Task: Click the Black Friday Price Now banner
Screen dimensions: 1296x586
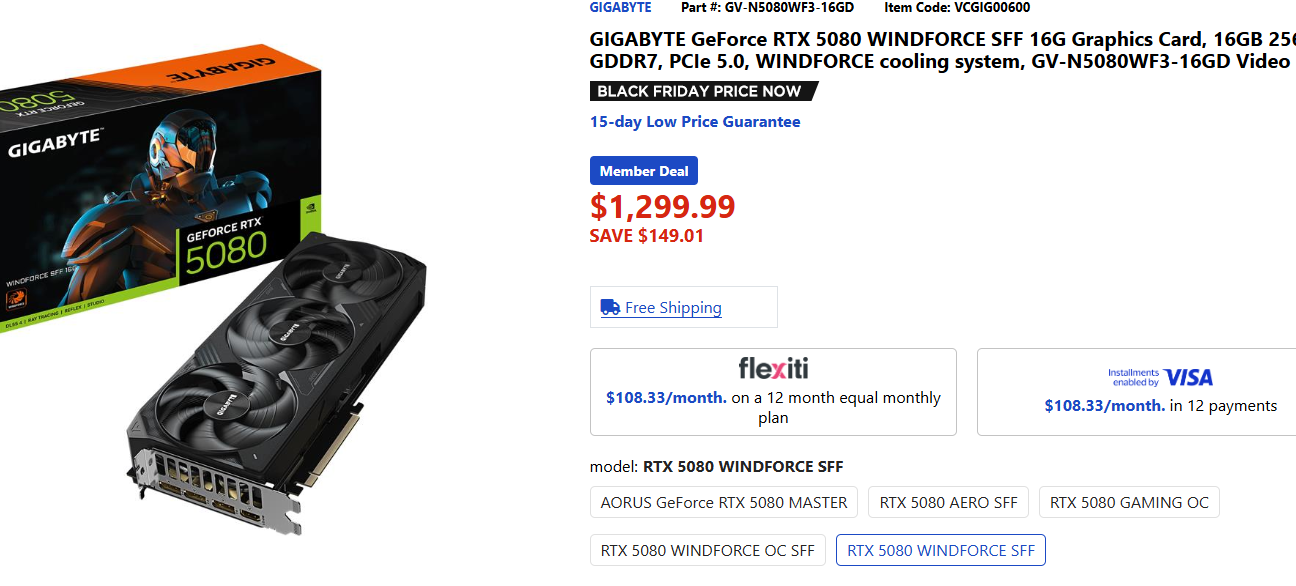Action: tap(700, 91)
